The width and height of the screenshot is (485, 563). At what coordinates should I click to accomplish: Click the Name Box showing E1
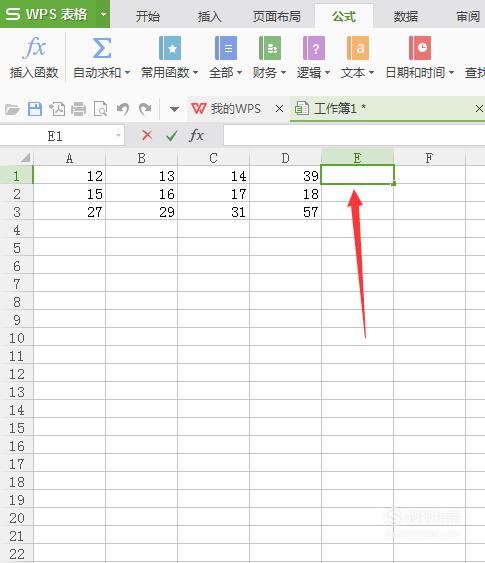click(x=56, y=136)
